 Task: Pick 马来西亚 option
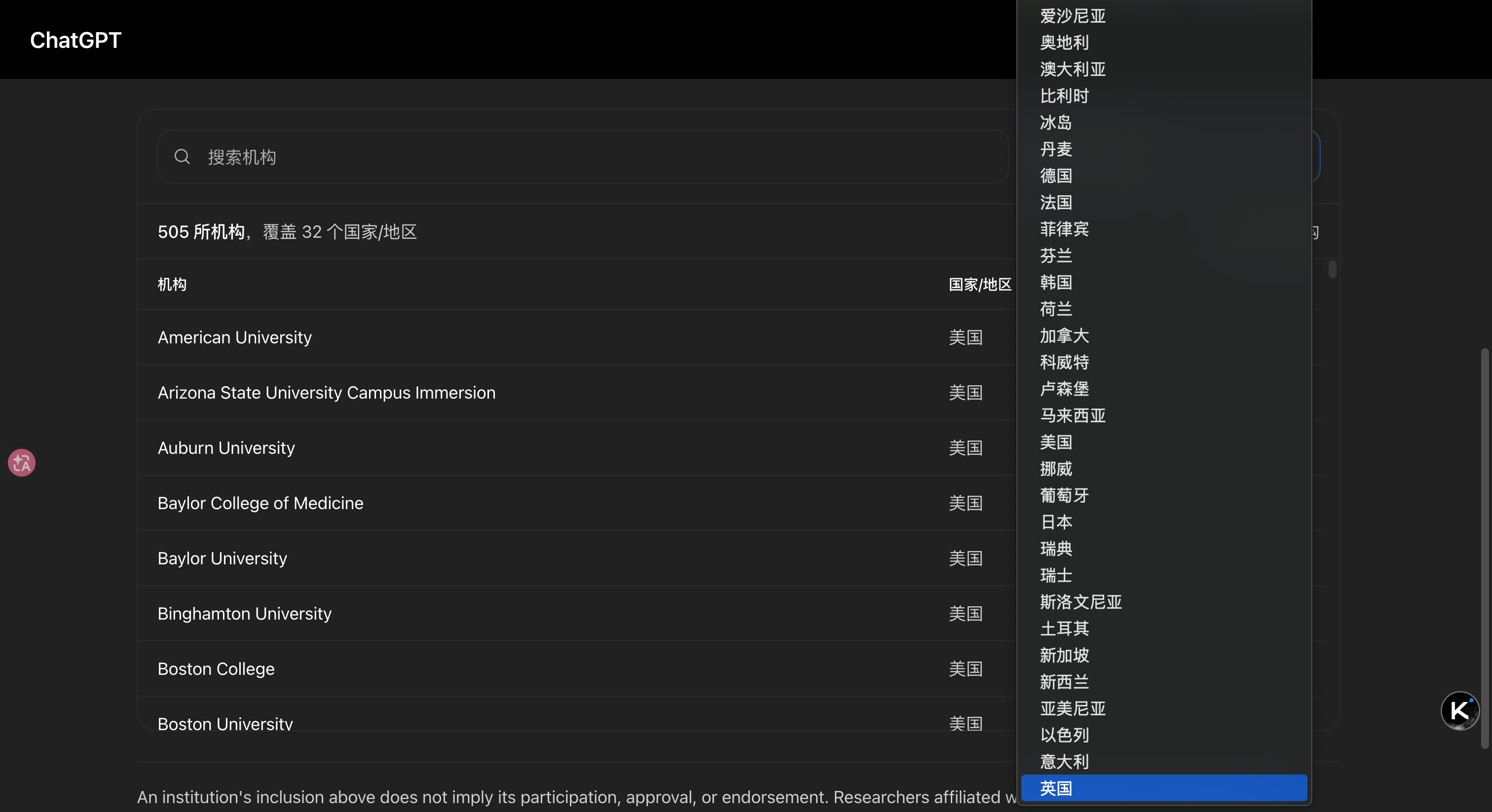point(1164,415)
